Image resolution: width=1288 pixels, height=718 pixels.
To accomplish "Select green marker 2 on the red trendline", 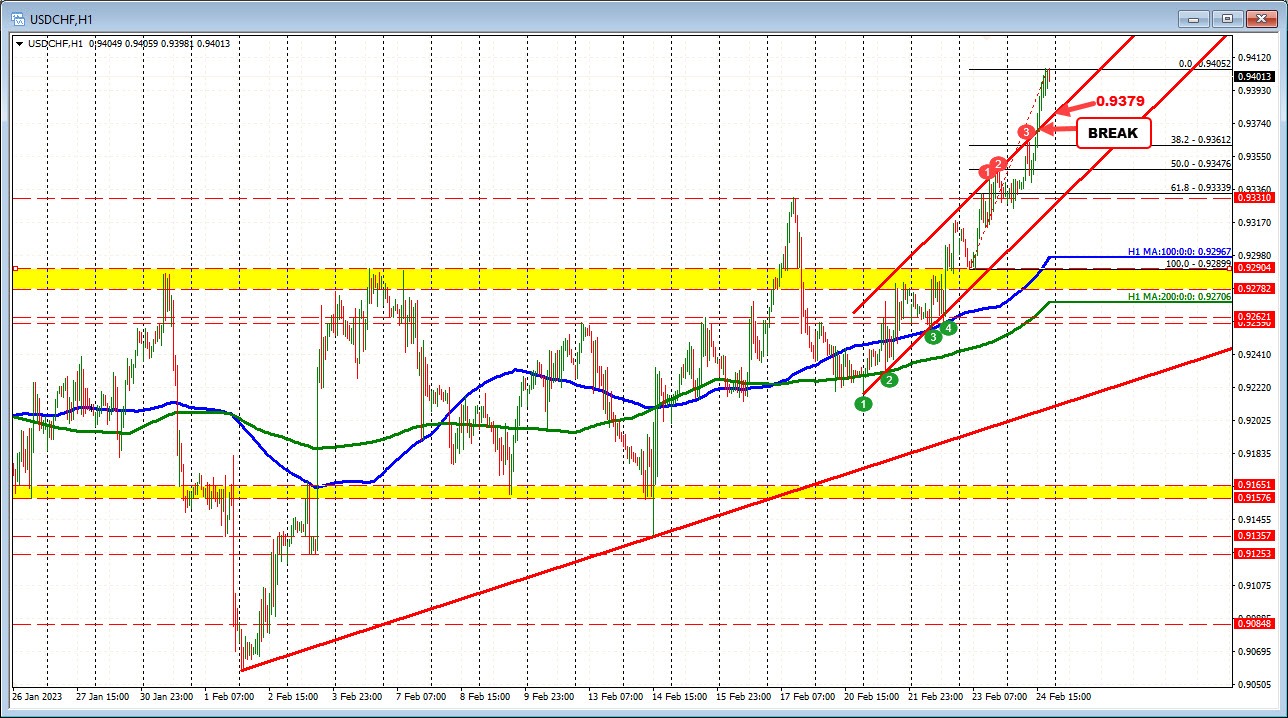I will click(888, 380).
